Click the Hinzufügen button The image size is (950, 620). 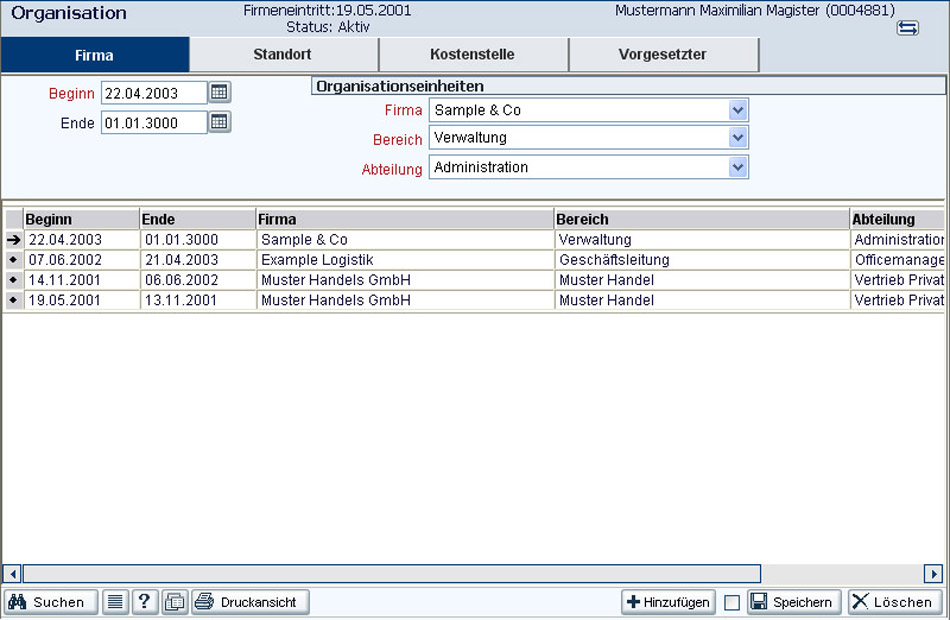pos(668,602)
